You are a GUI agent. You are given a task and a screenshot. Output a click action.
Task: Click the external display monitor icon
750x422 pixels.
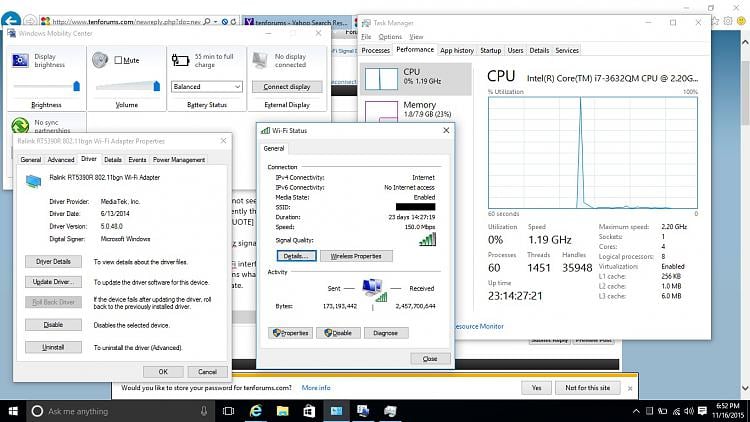260,60
